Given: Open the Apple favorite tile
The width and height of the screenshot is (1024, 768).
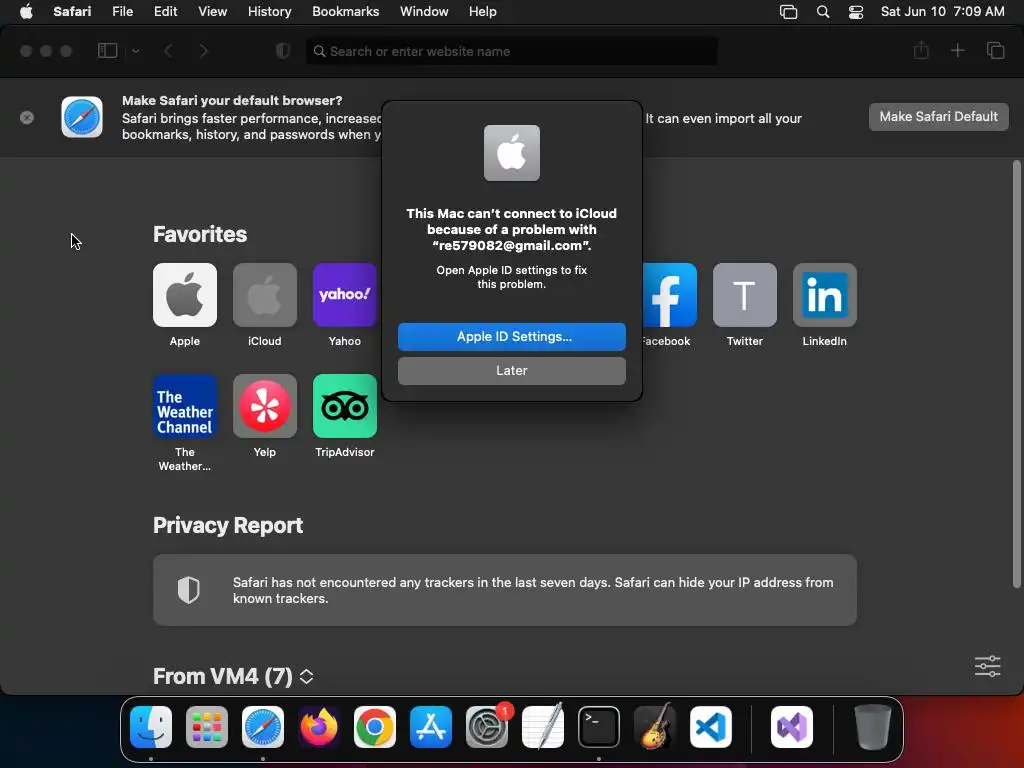Looking at the screenshot, I should (185, 295).
